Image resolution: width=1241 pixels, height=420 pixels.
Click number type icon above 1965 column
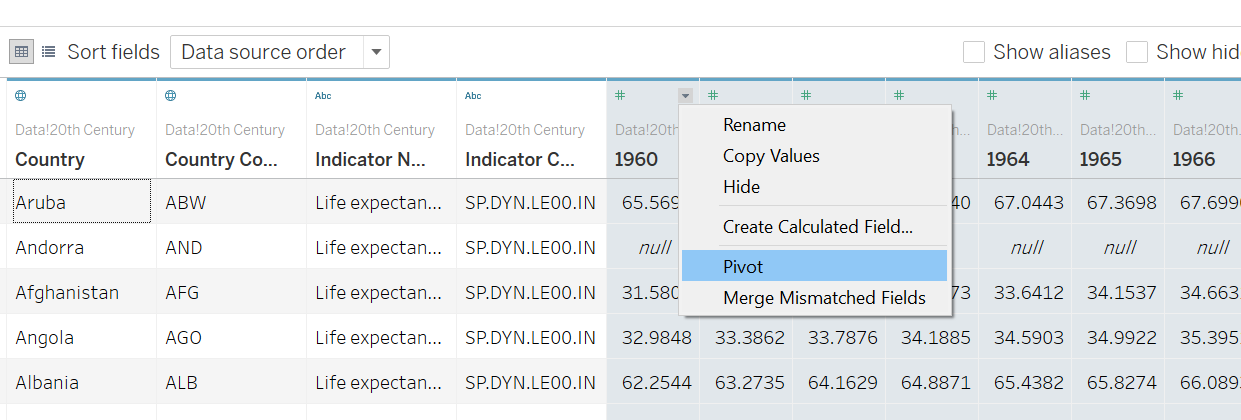pyautogui.click(x=1085, y=96)
